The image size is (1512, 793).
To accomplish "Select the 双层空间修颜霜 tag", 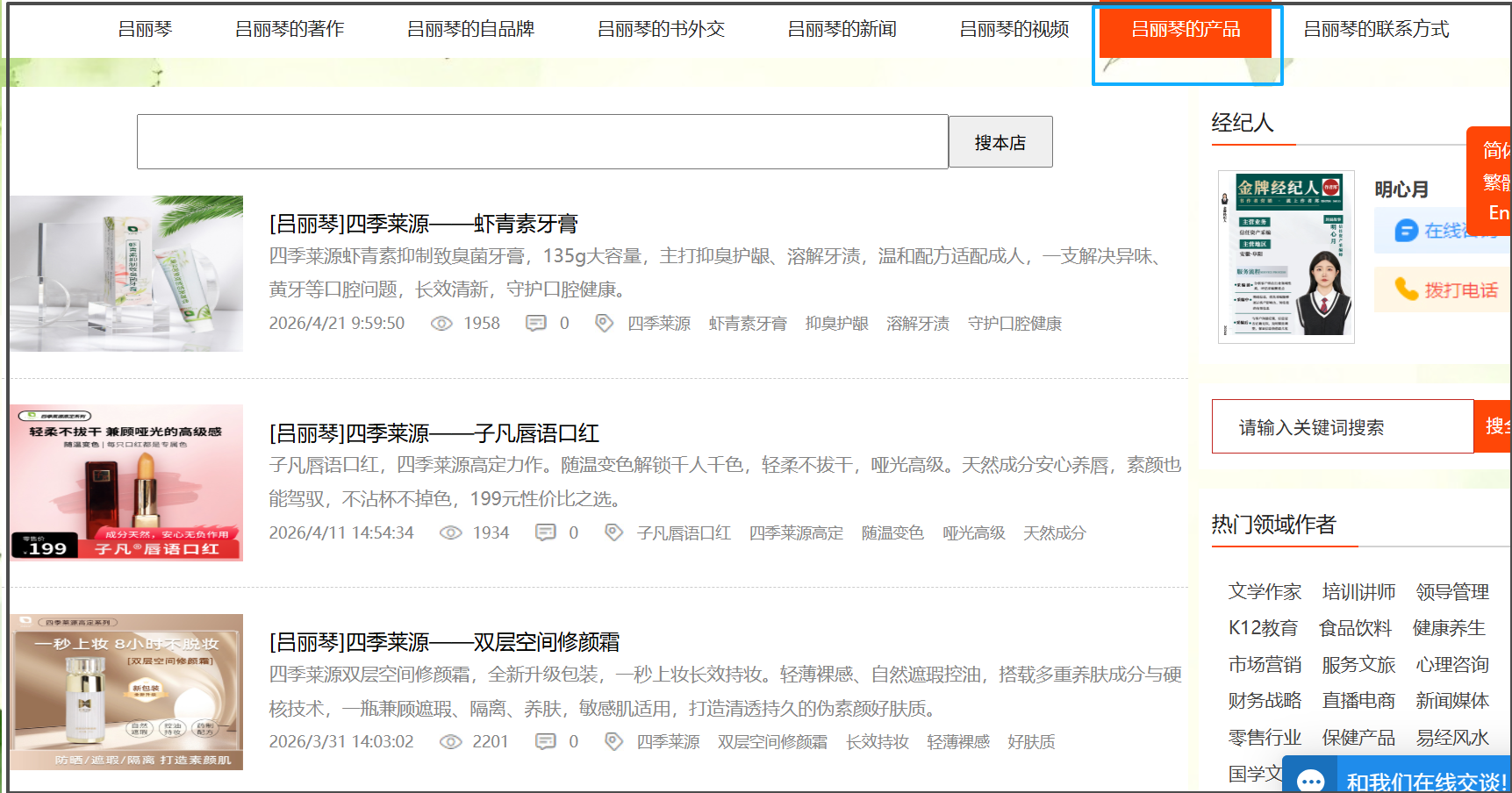I will (772, 742).
